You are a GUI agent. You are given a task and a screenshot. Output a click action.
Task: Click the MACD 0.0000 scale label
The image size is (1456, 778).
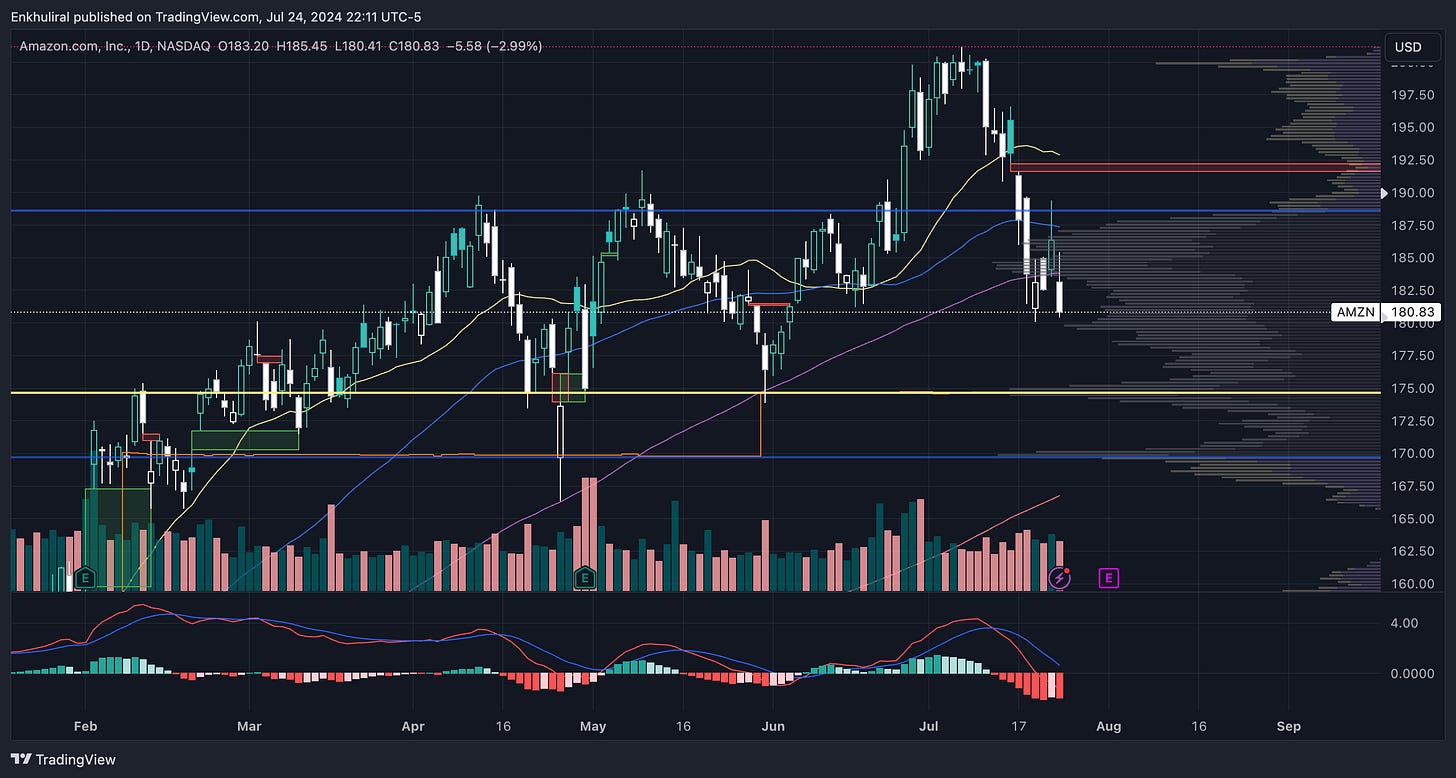1412,674
